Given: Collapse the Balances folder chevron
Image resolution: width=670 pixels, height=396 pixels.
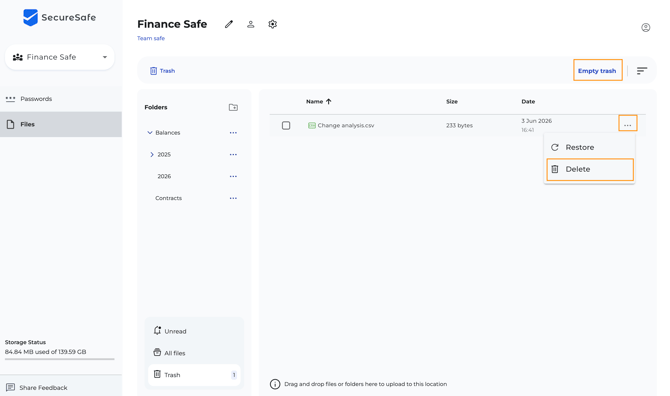Looking at the screenshot, I should [150, 133].
